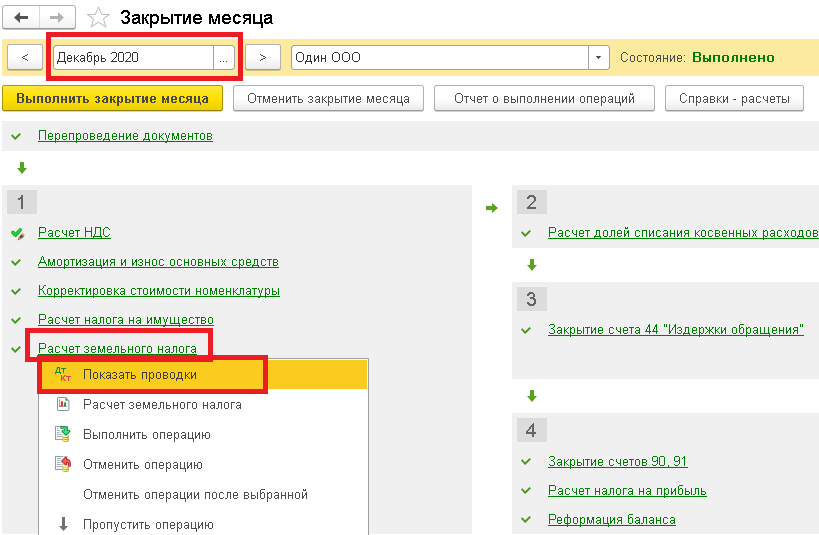Select 'Отменить операцию' menu item

pos(203,464)
